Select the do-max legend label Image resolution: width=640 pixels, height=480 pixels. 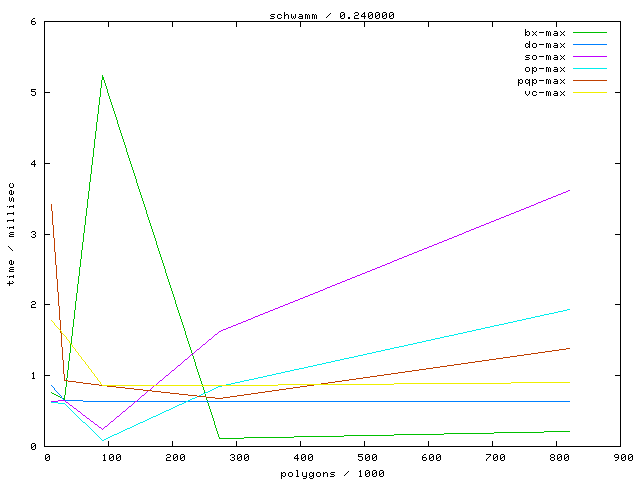tap(545, 45)
